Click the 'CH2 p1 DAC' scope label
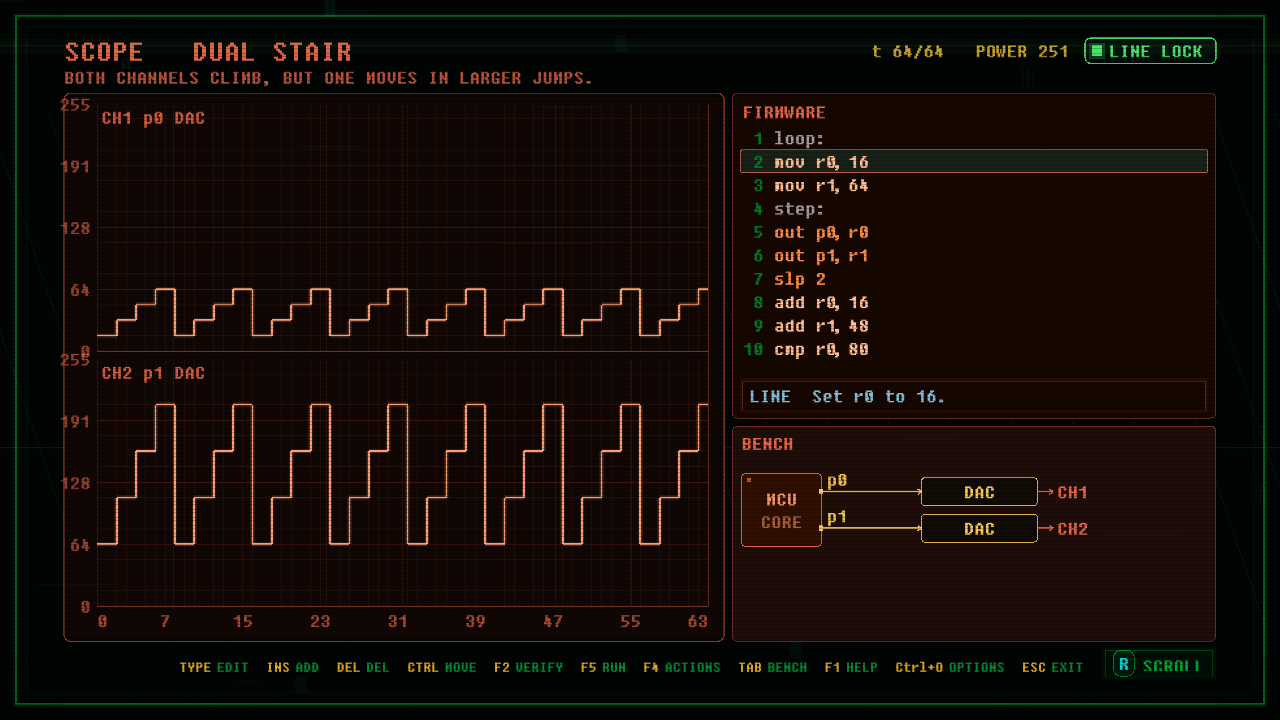1280x720 pixels. tap(153, 373)
